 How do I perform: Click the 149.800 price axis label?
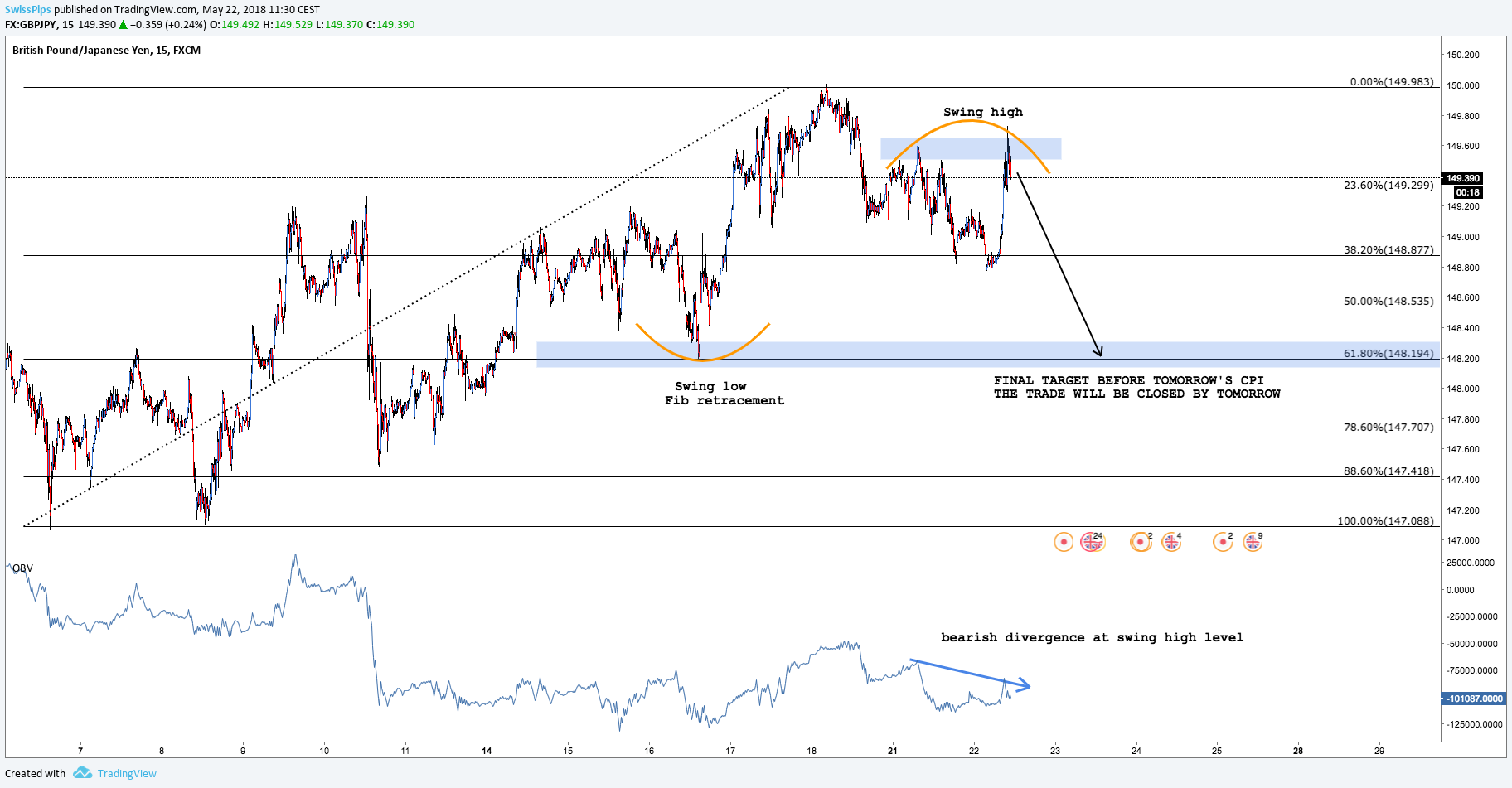coord(1463,116)
